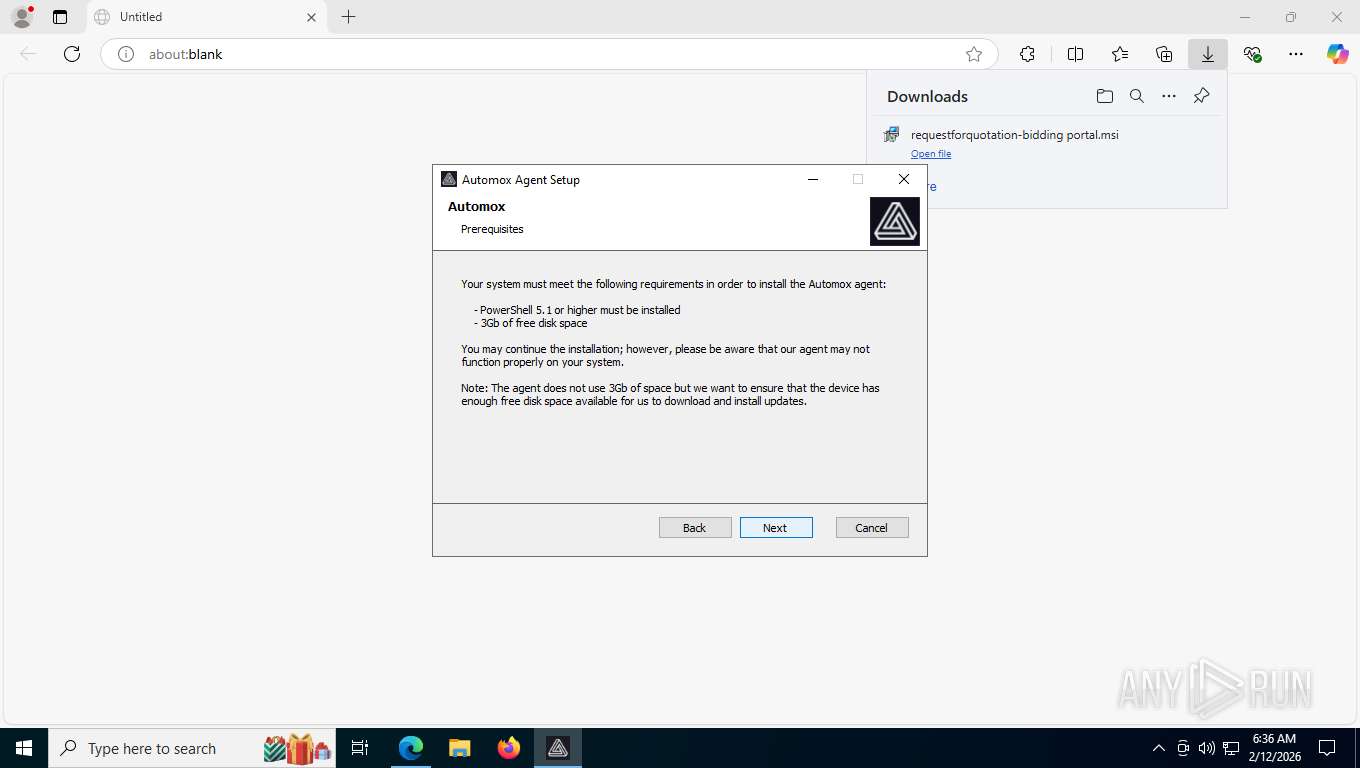Image resolution: width=1360 pixels, height=768 pixels.
Task: Open Copilot icon in Edge toolbar
Action: (1338, 54)
